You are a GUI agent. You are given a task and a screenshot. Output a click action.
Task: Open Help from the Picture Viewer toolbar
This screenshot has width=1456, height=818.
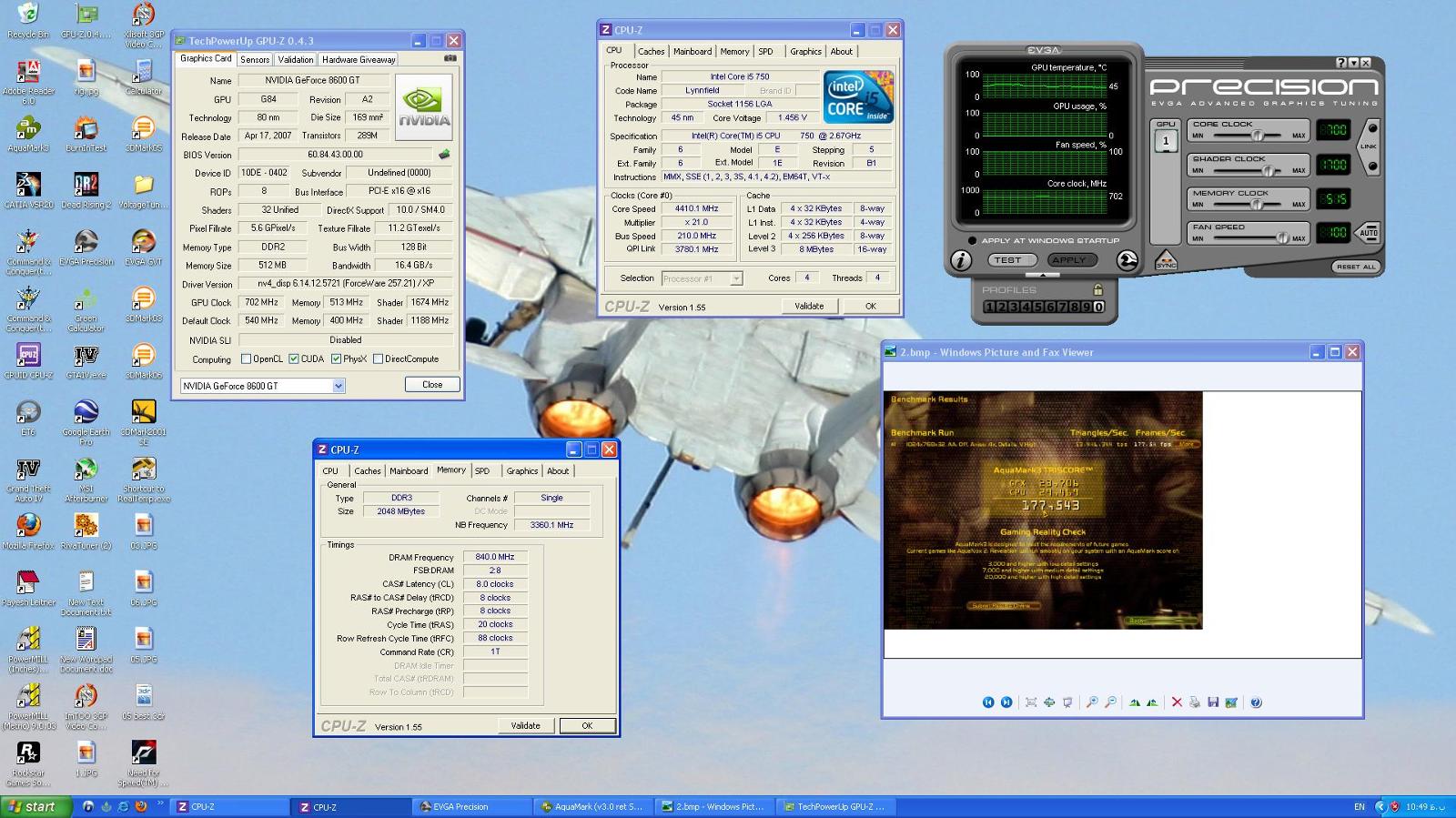coord(1256,702)
